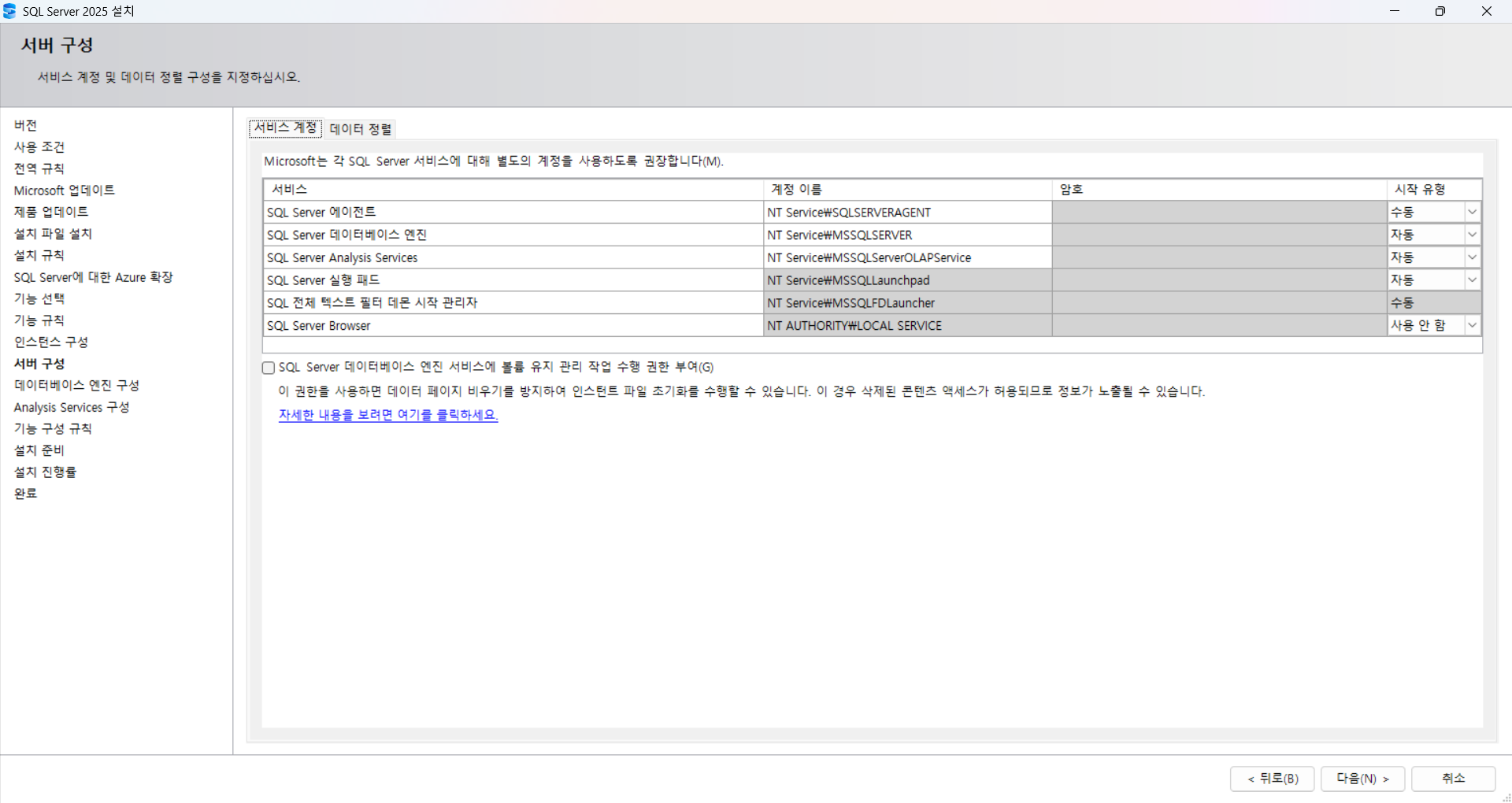Click the 데이터베이스 엔진 구성 sidebar step

click(x=76, y=385)
